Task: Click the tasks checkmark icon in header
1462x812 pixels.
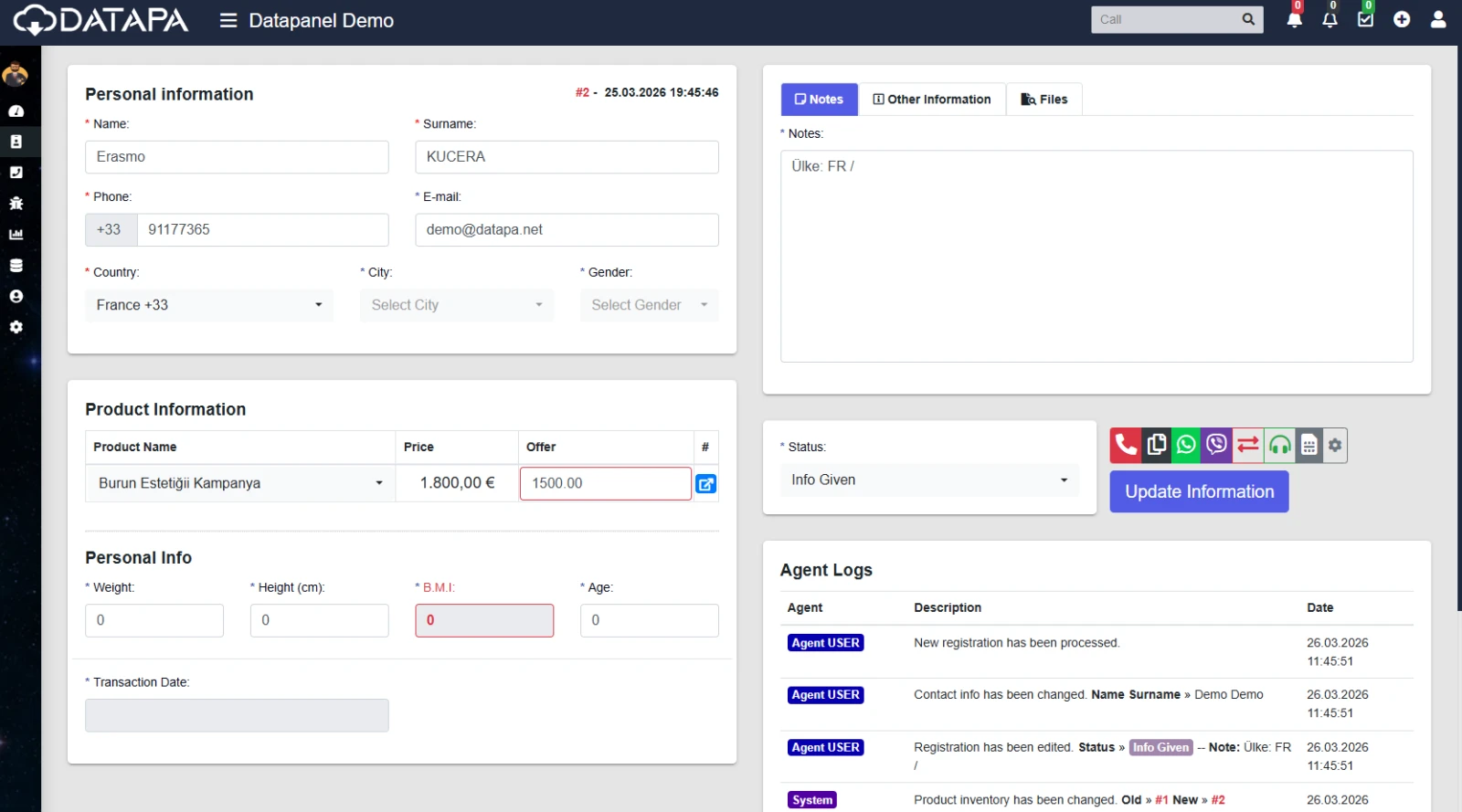Action: click(x=1365, y=19)
